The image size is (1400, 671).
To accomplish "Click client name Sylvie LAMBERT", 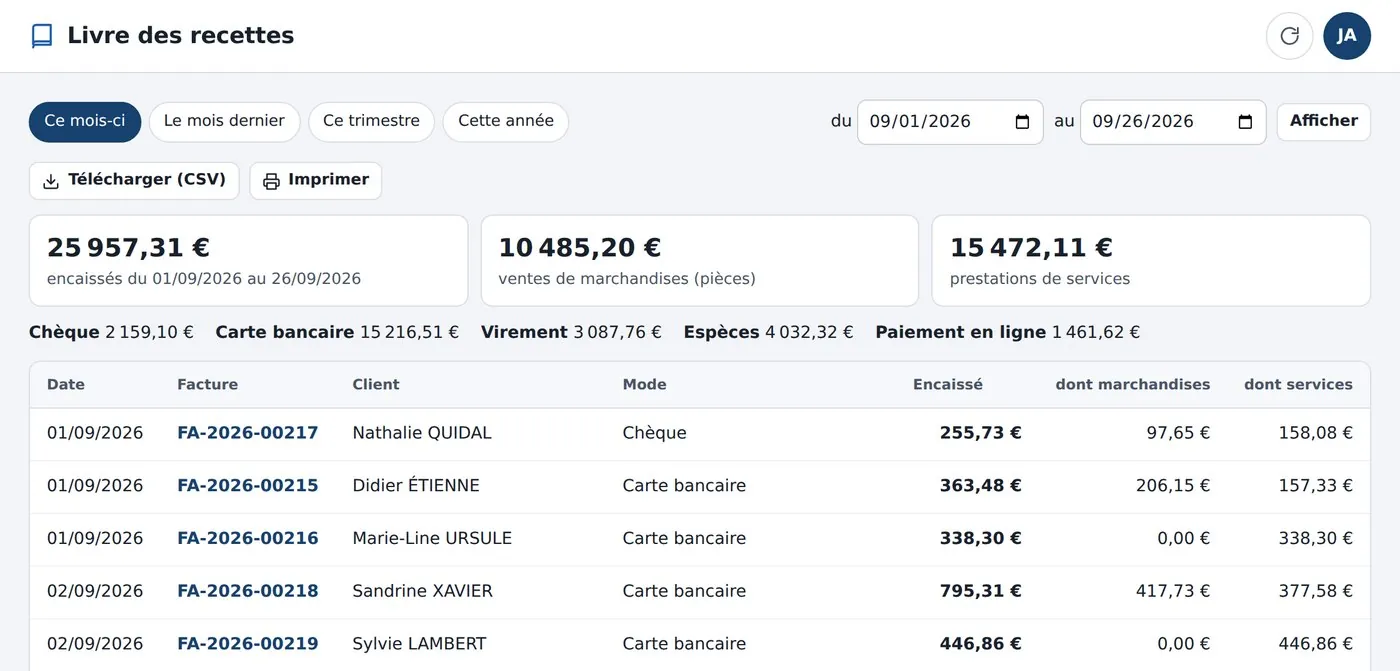I will pyautogui.click(x=419, y=644).
